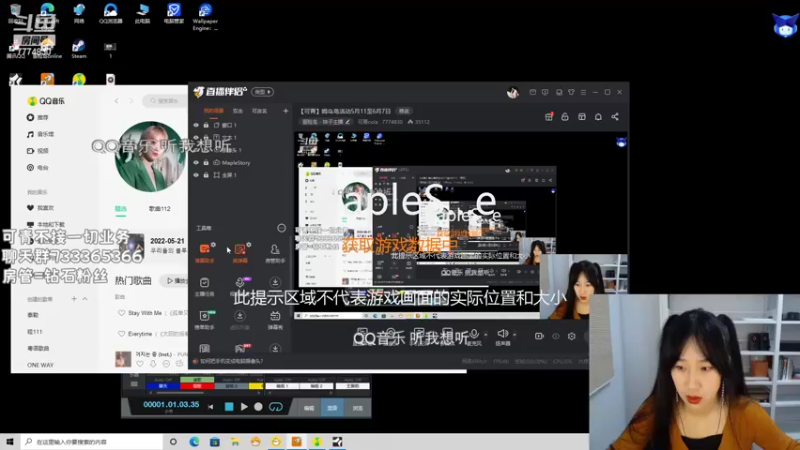
Task: Add a new scene with plus icon
Action: [285, 111]
